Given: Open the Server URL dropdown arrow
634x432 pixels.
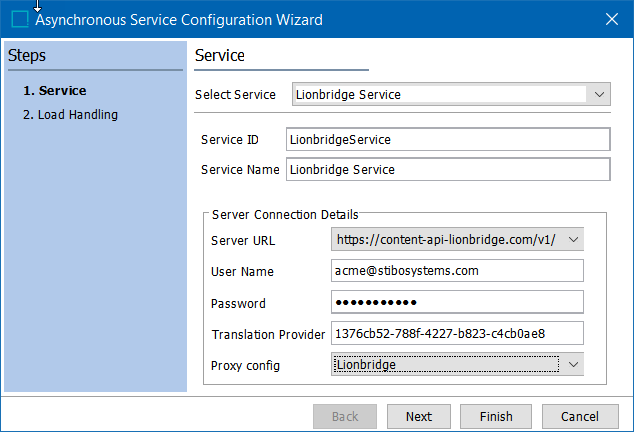Looking at the screenshot, I should (573, 240).
